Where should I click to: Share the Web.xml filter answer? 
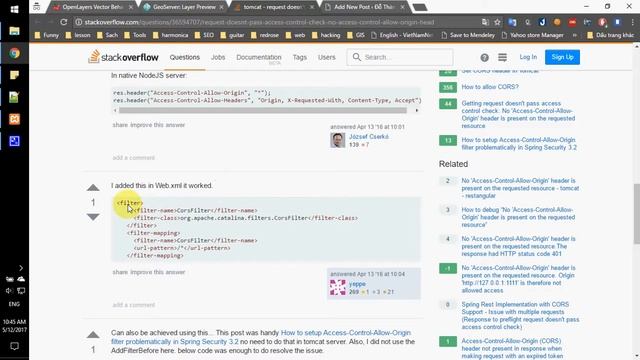(x=120, y=272)
